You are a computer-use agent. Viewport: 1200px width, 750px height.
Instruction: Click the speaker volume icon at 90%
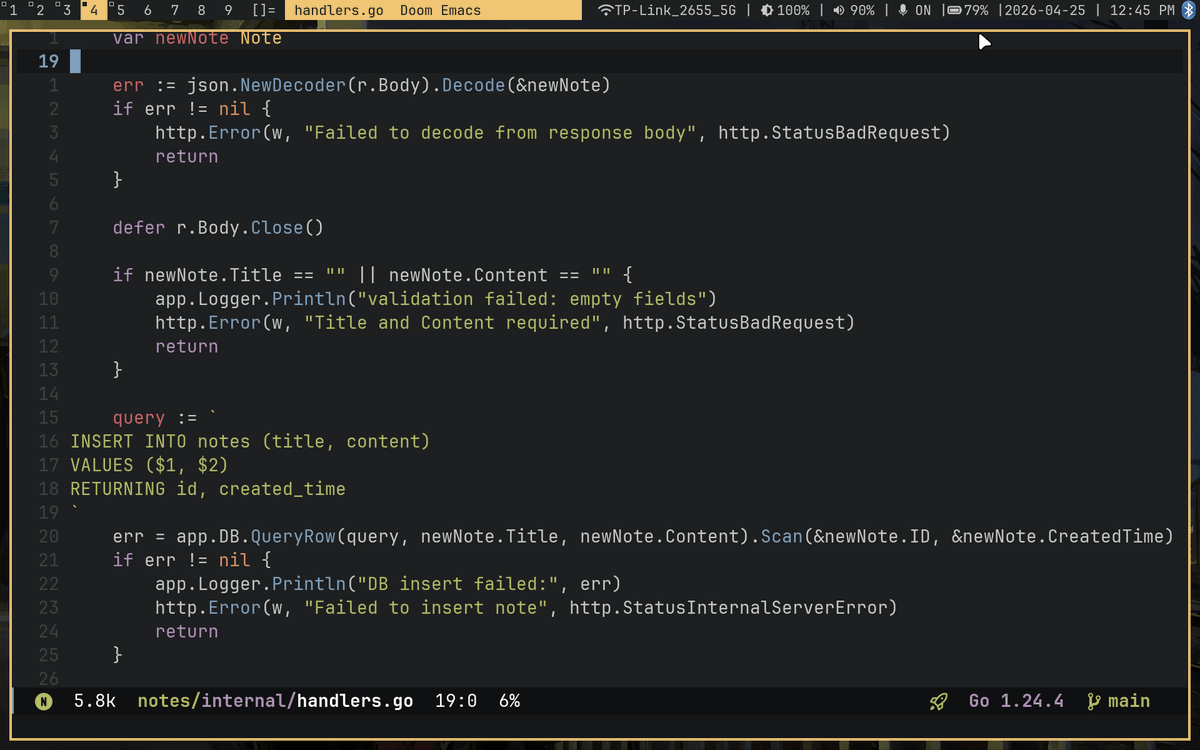pyautogui.click(x=838, y=11)
